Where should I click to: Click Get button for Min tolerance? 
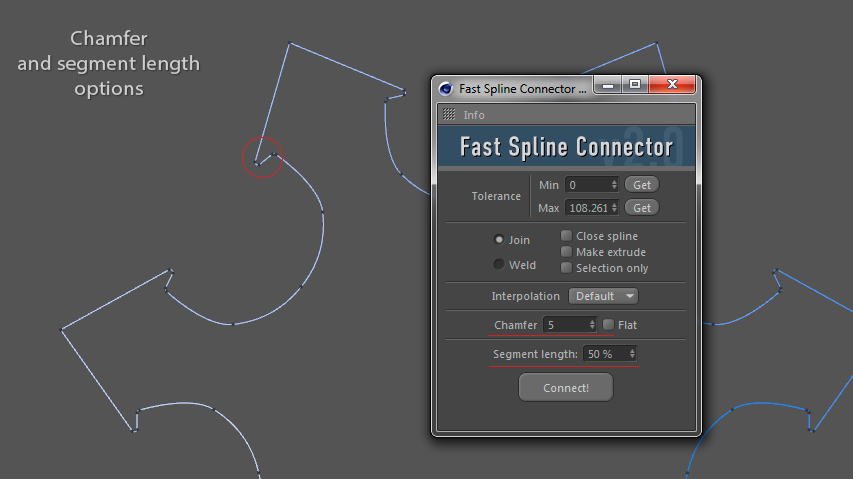coord(642,185)
